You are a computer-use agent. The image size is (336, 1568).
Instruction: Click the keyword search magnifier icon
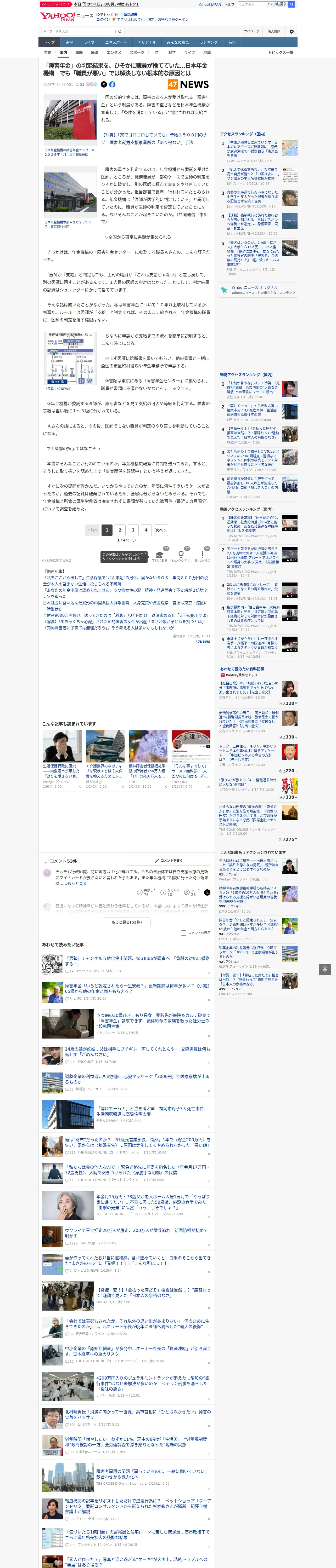(120, 32)
